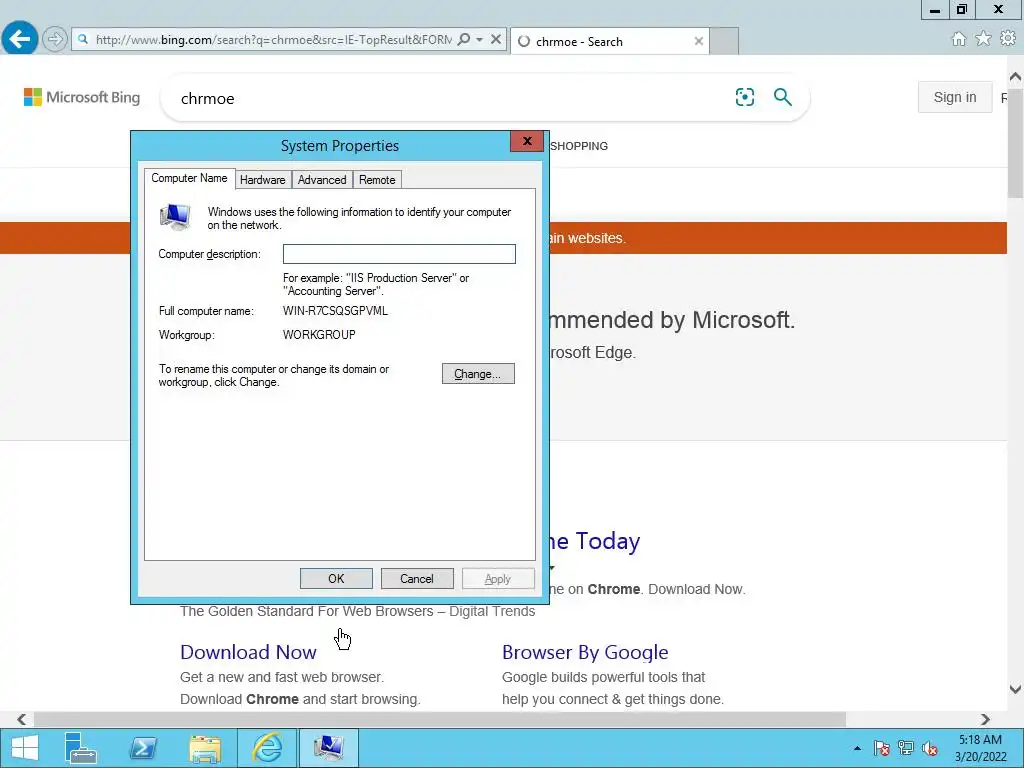Open the SHOPPING search tab on Bing
The image size is (1024, 768).
pos(579,146)
